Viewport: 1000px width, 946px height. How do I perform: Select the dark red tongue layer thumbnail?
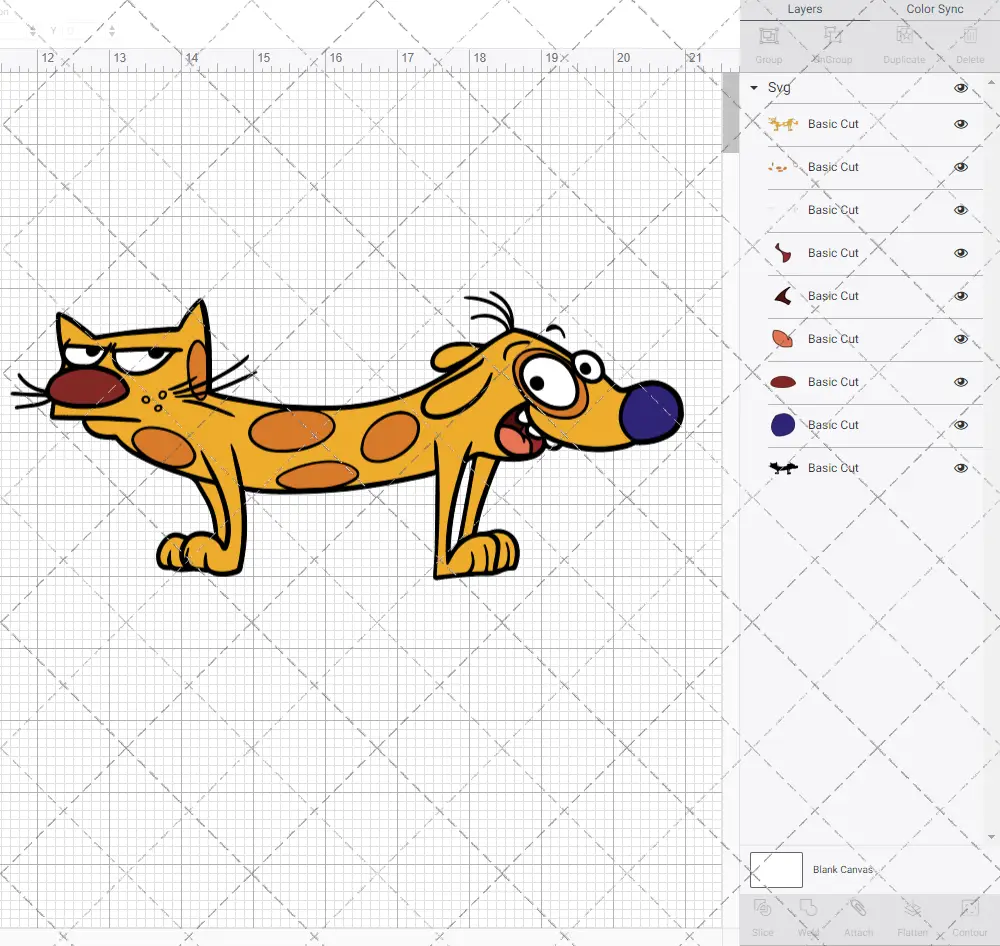pos(783,253)
